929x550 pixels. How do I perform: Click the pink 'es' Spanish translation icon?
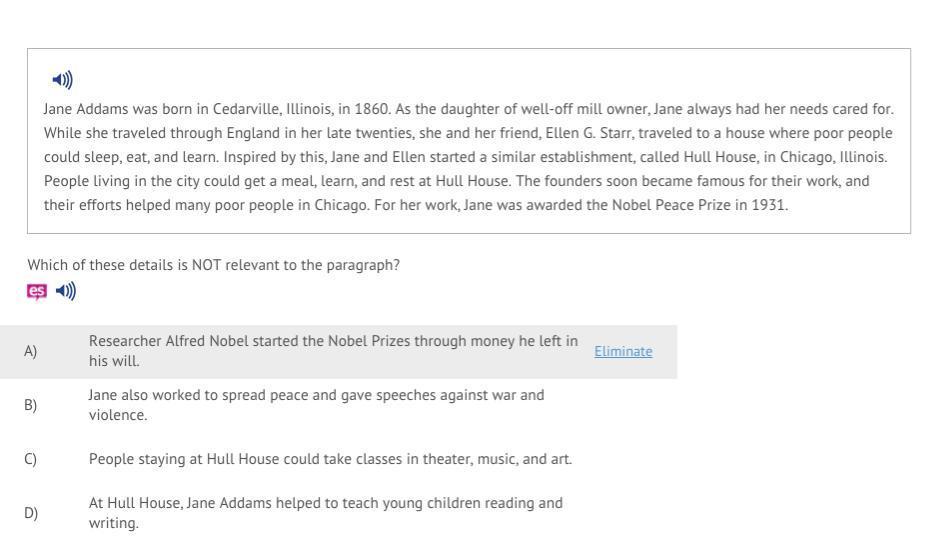pos(37,292)
